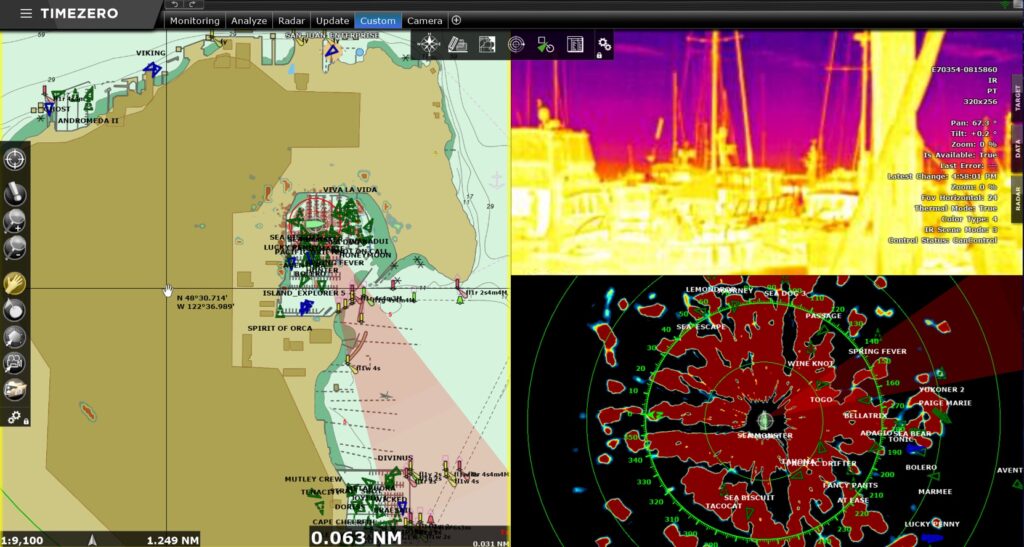The width and height of the screenshot is (1024, 547).
Task: Click the 1.249 NM range readout
Action: click(x=172, y=540)
